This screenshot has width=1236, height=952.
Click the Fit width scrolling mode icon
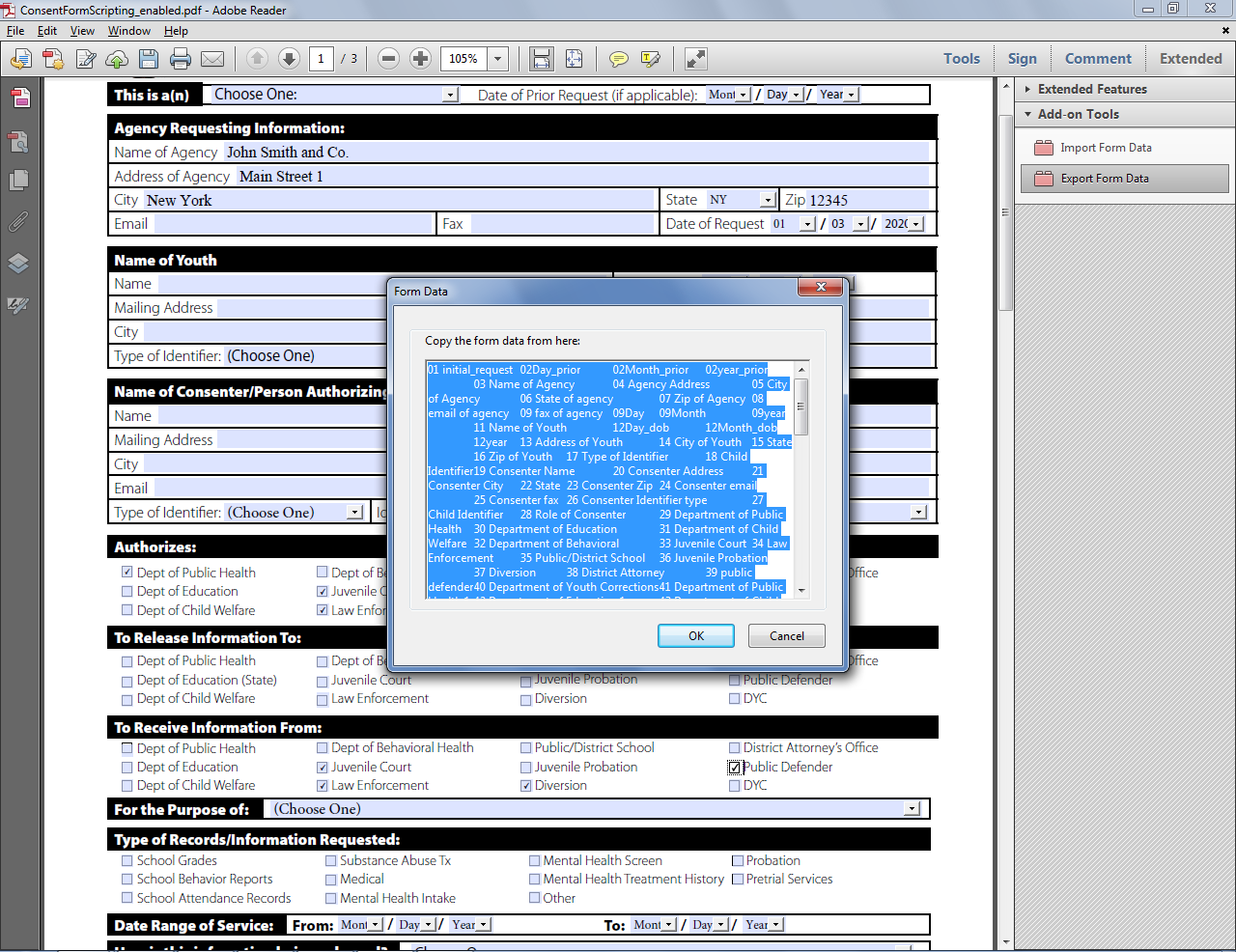pyautogui.click(x=541, y=58)
